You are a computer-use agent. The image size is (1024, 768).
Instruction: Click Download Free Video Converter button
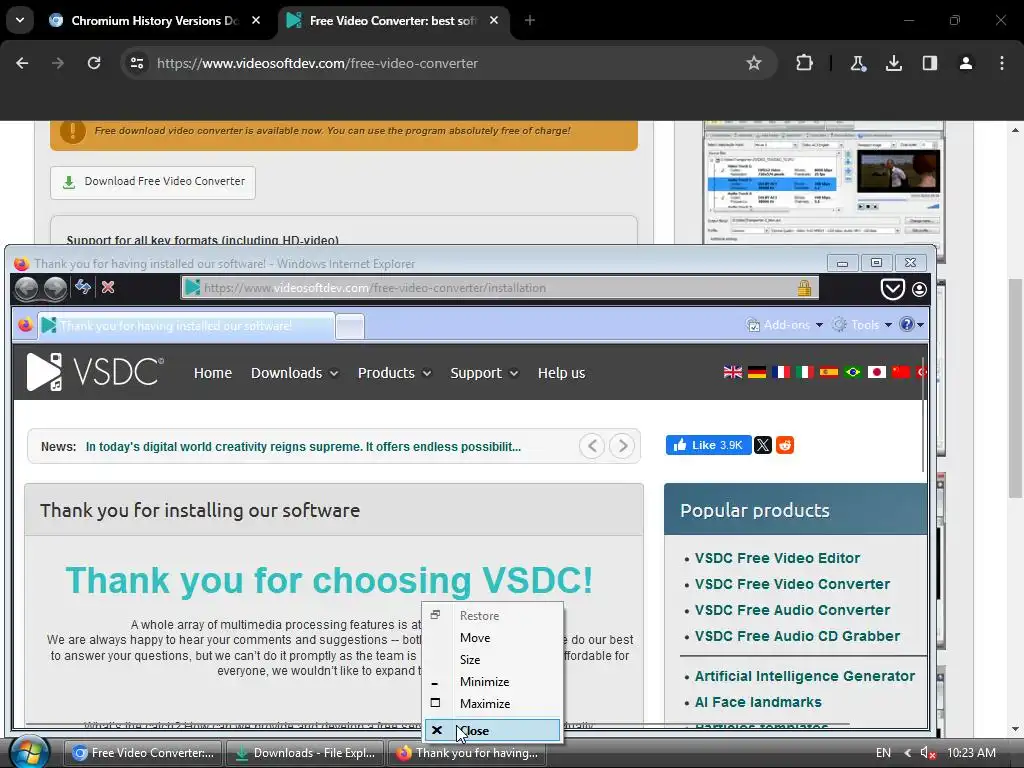[153, 182]
